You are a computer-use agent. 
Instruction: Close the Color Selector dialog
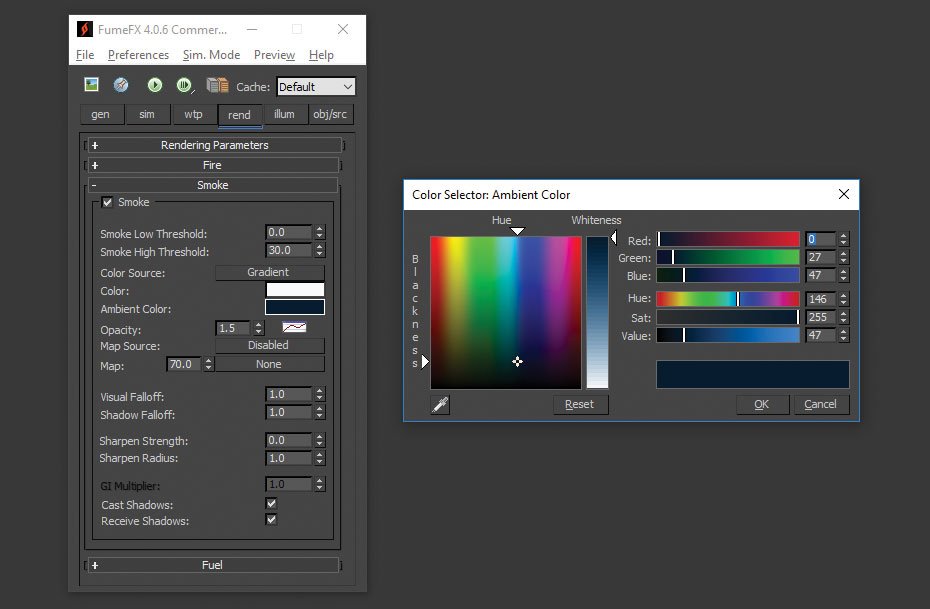pos(843,194)
